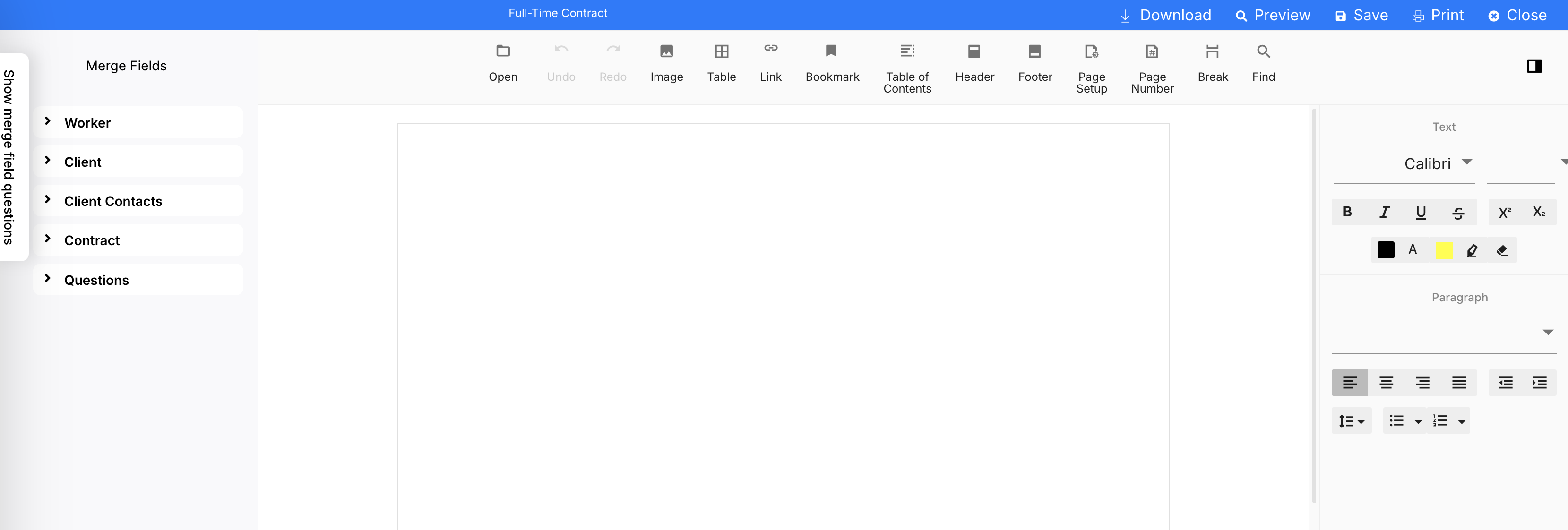This screenshot has width=1568, height=530.
Task: Click inside the blank document page
Action: (x=783, y=327)
